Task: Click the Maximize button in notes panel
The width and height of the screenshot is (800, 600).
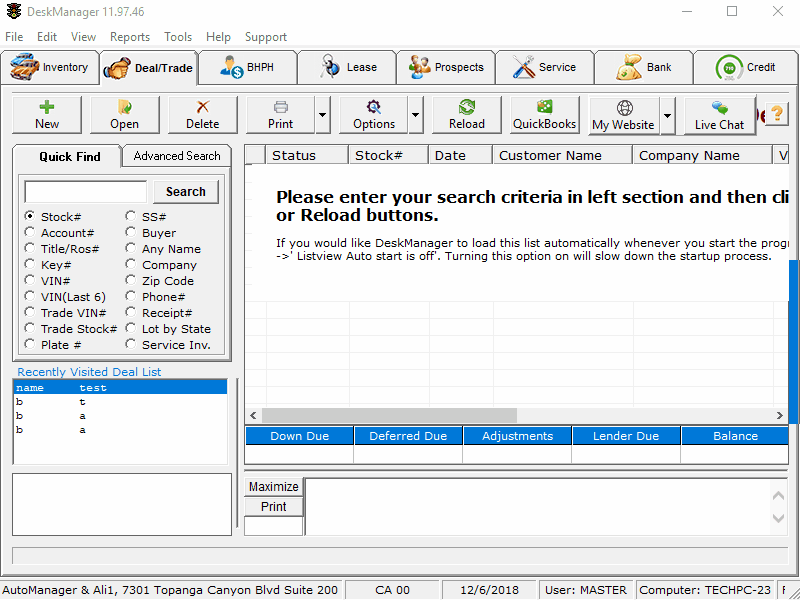Action: tap(274, 487)
